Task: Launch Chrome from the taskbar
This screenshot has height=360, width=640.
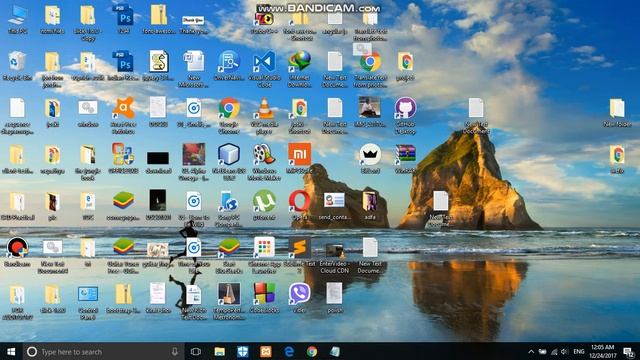Action: 312,351
